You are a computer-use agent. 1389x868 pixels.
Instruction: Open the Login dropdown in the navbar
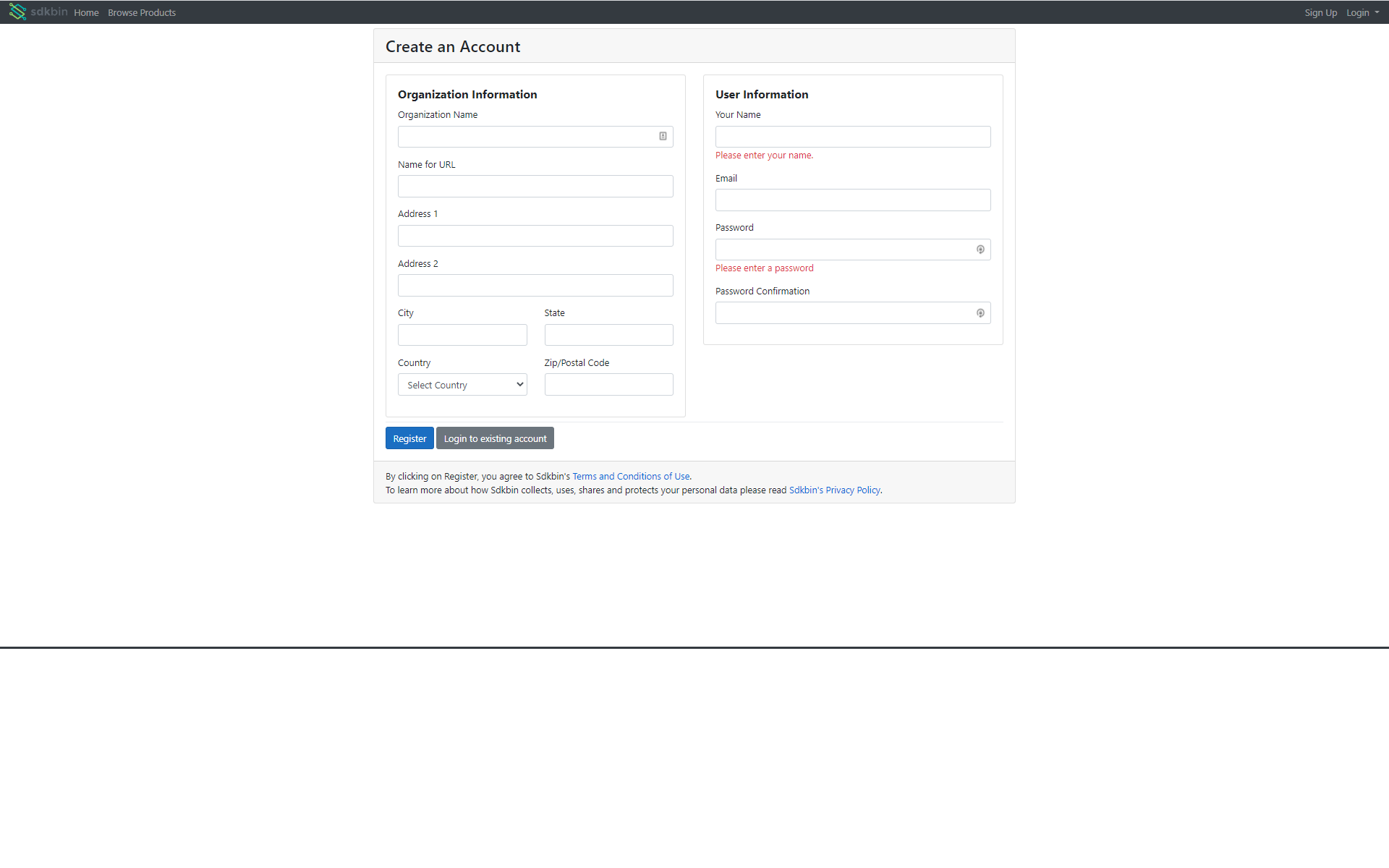tap(1362, 12)
